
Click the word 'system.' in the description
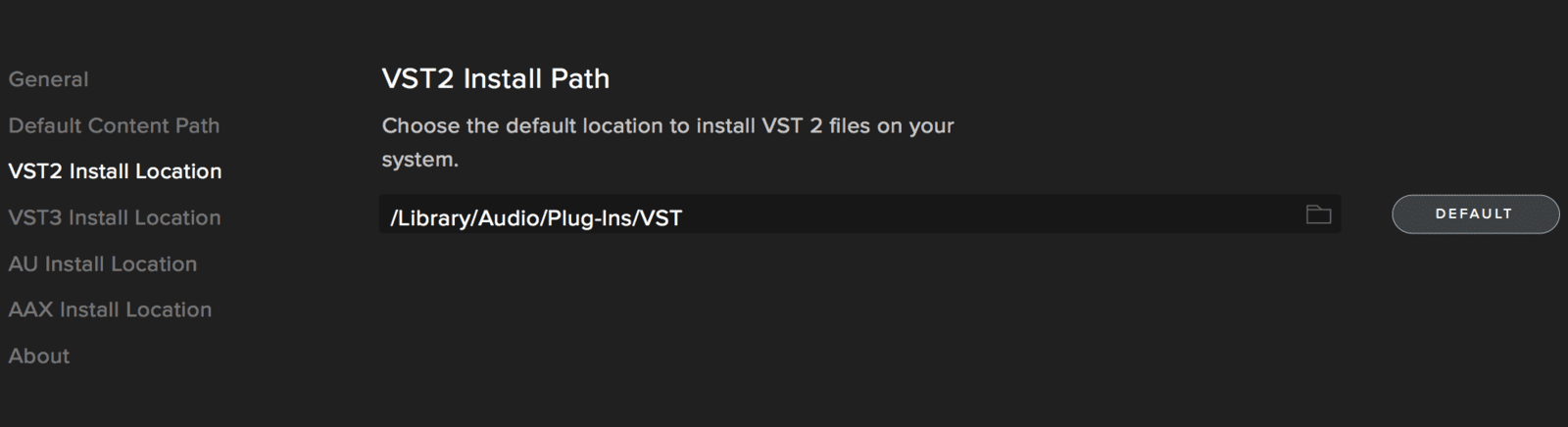point(419,160)
